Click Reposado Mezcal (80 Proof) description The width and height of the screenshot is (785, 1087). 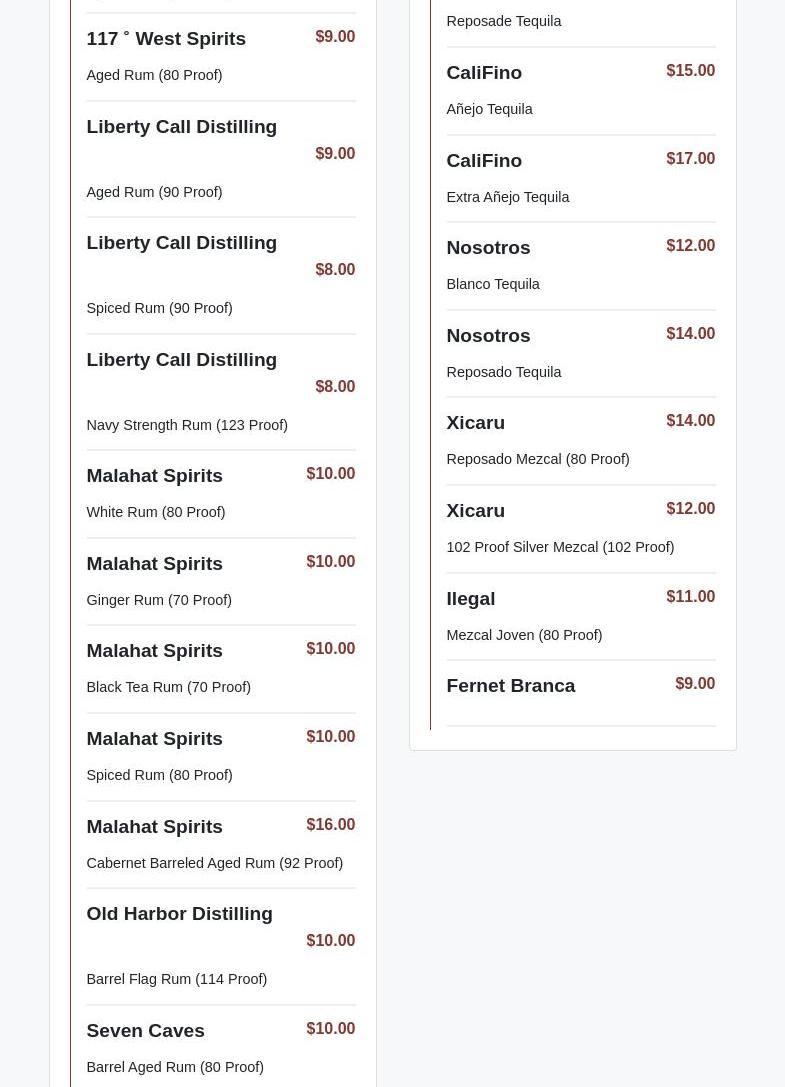(x=537, y=459)
